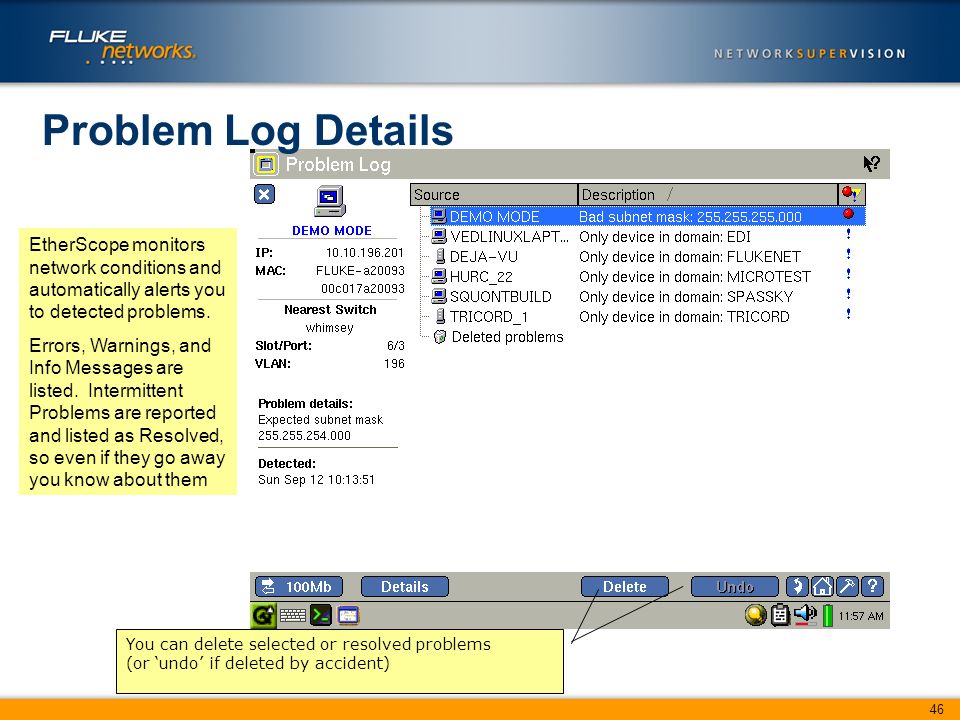
Task: Open the on-screen keyboard icon
Action: tap(293, 615)
